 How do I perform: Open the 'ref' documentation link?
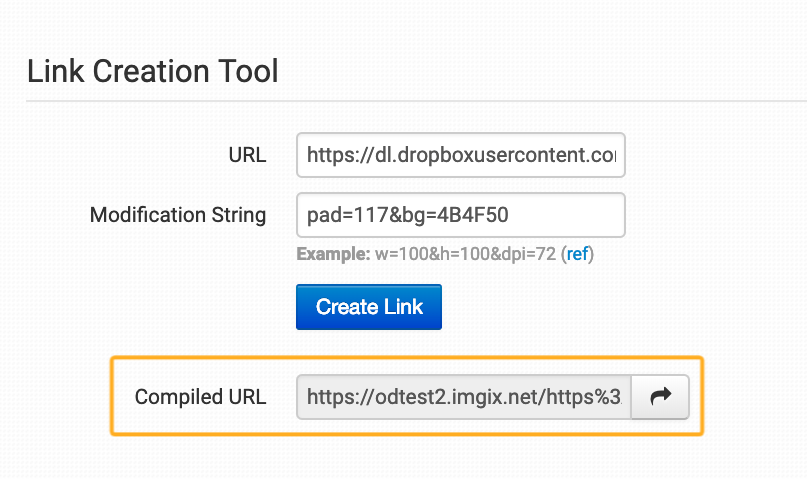click(577, 254)
